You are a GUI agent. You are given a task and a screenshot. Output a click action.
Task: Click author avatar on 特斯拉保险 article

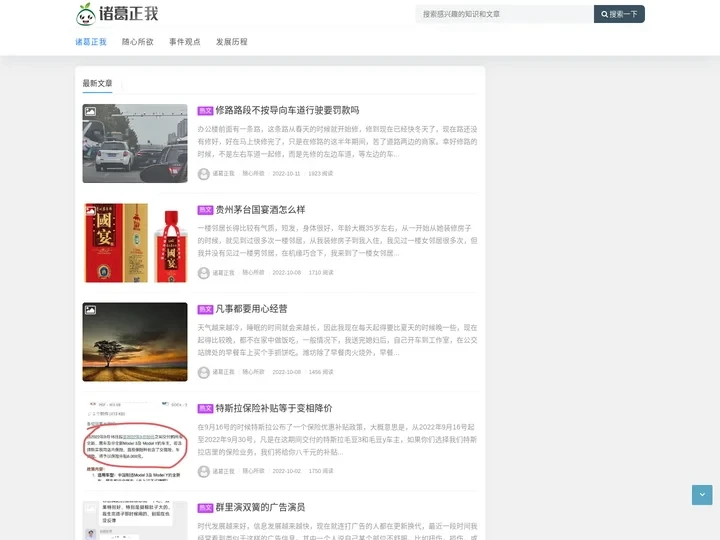203,471
